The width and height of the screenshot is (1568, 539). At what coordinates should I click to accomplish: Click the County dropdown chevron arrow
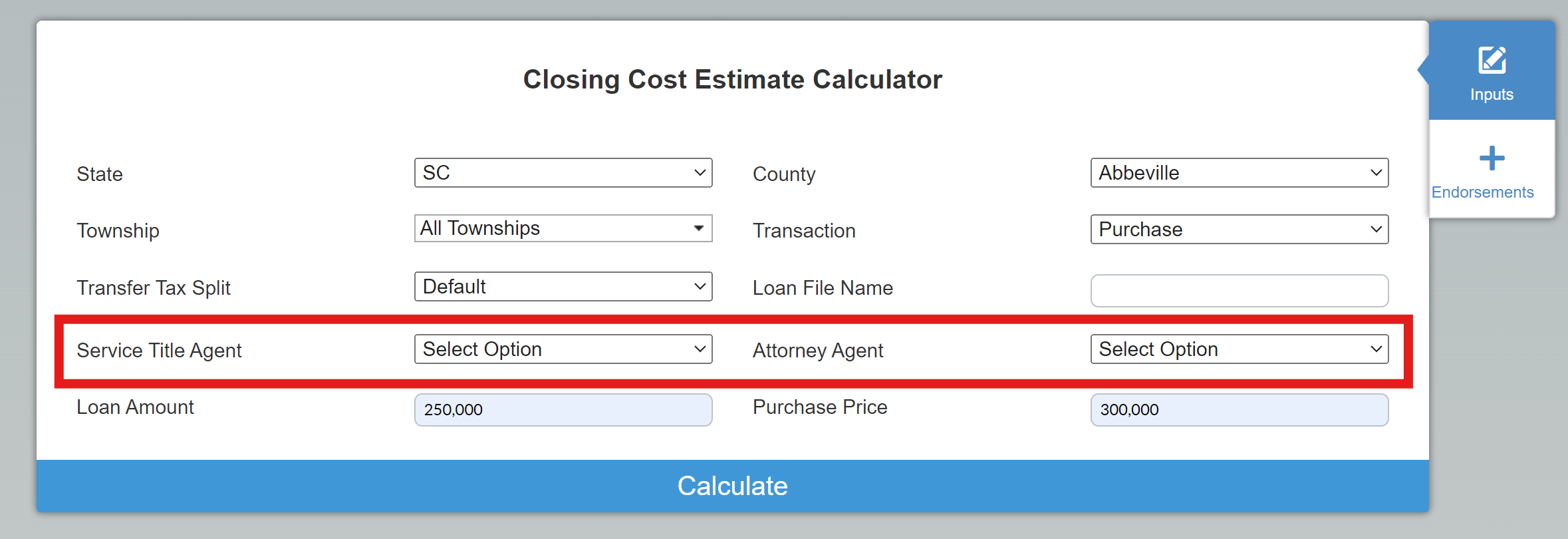point(1376,173)
